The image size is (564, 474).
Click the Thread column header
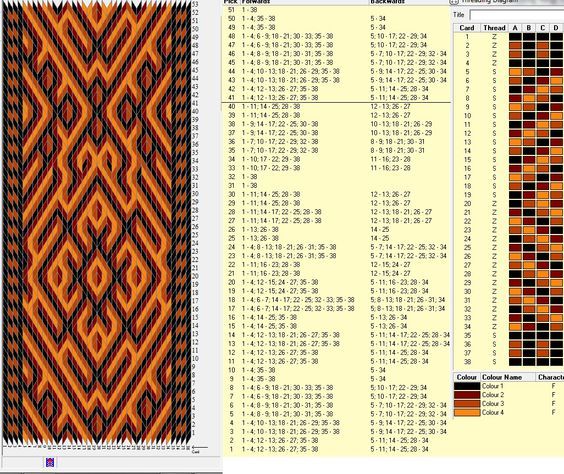(x=494, y=28)
